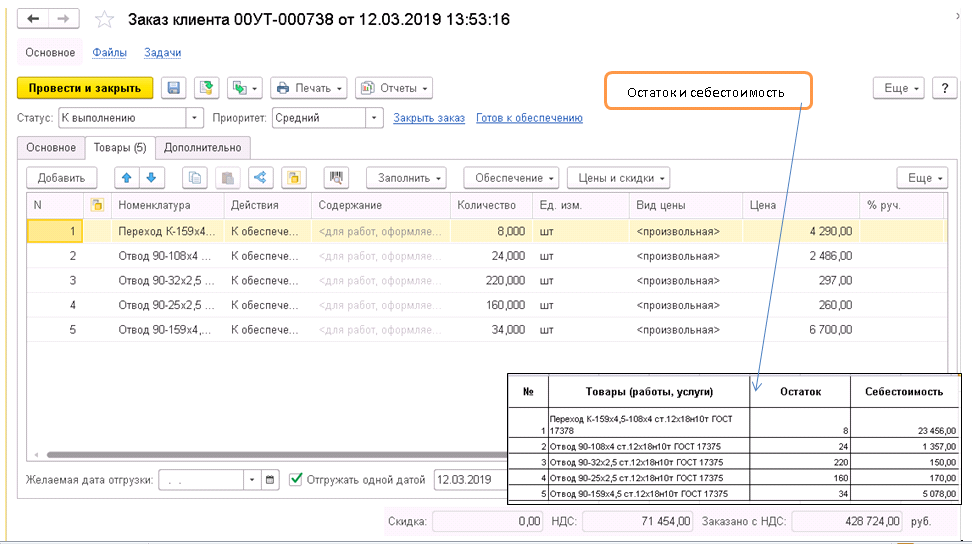The image size is (972, 544).
Task: Click the 'Закрыть заказ' link
Action: click(429, 118)
